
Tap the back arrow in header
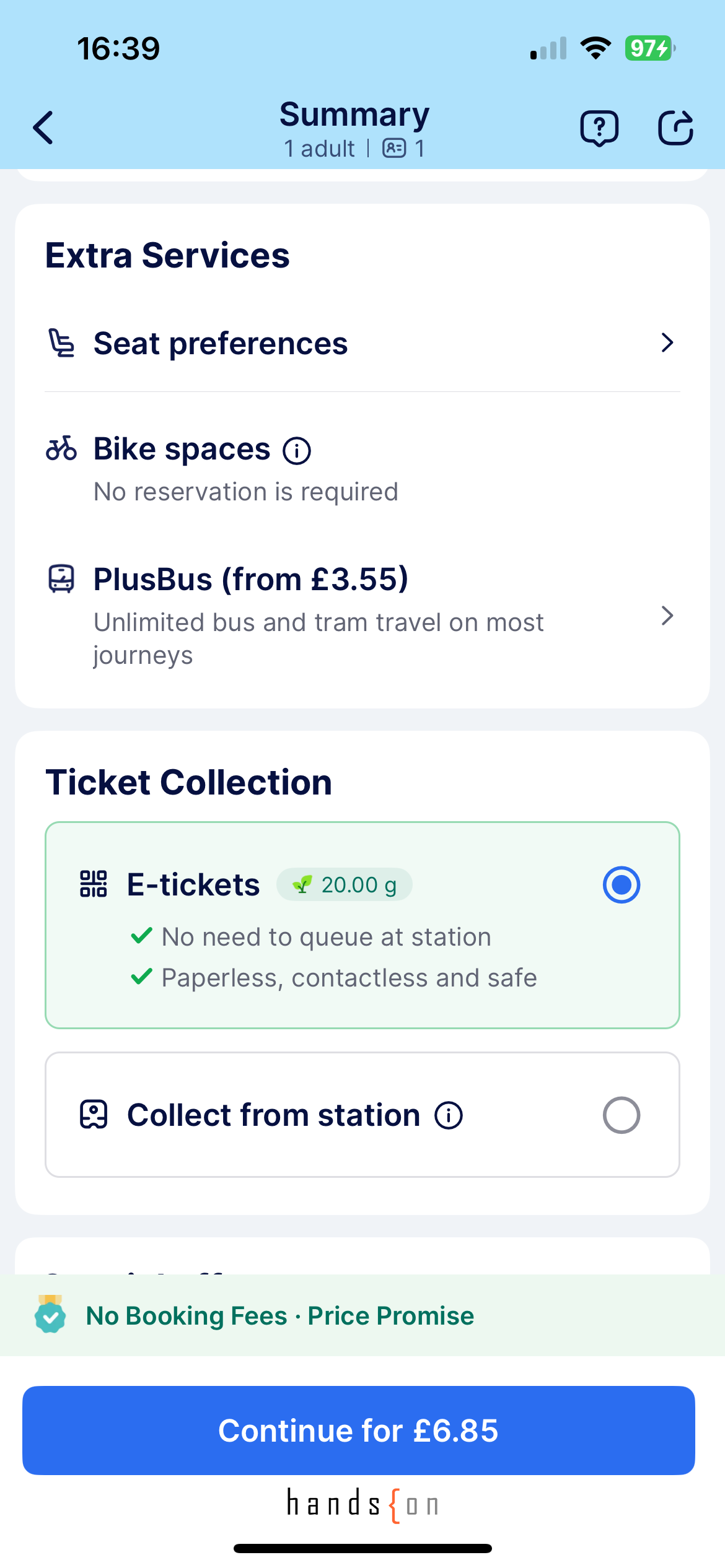coord(43,128)
